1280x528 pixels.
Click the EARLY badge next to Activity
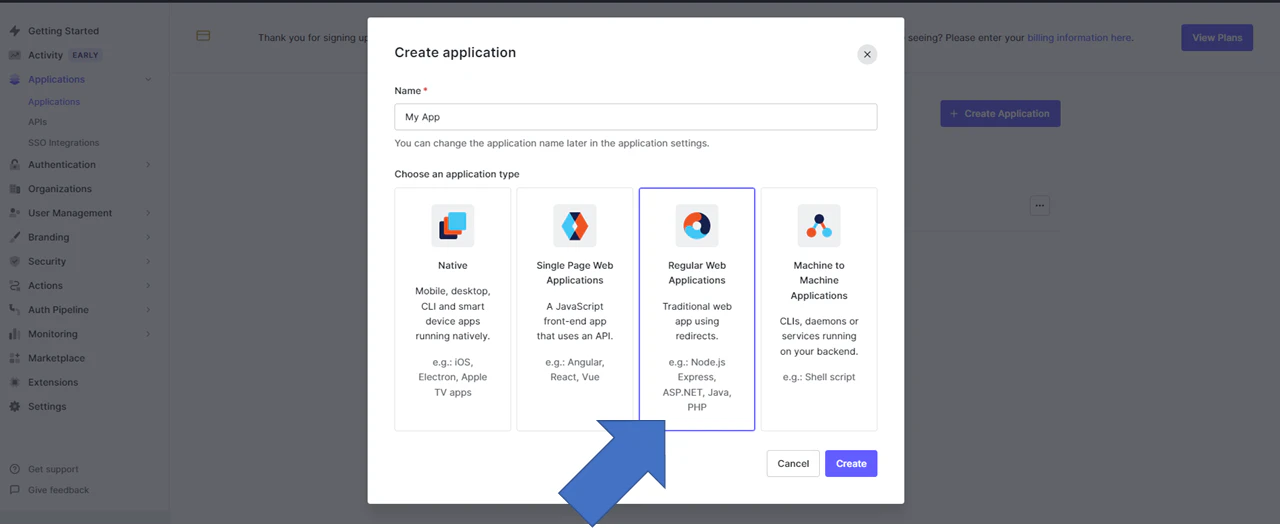coord(85,55)
